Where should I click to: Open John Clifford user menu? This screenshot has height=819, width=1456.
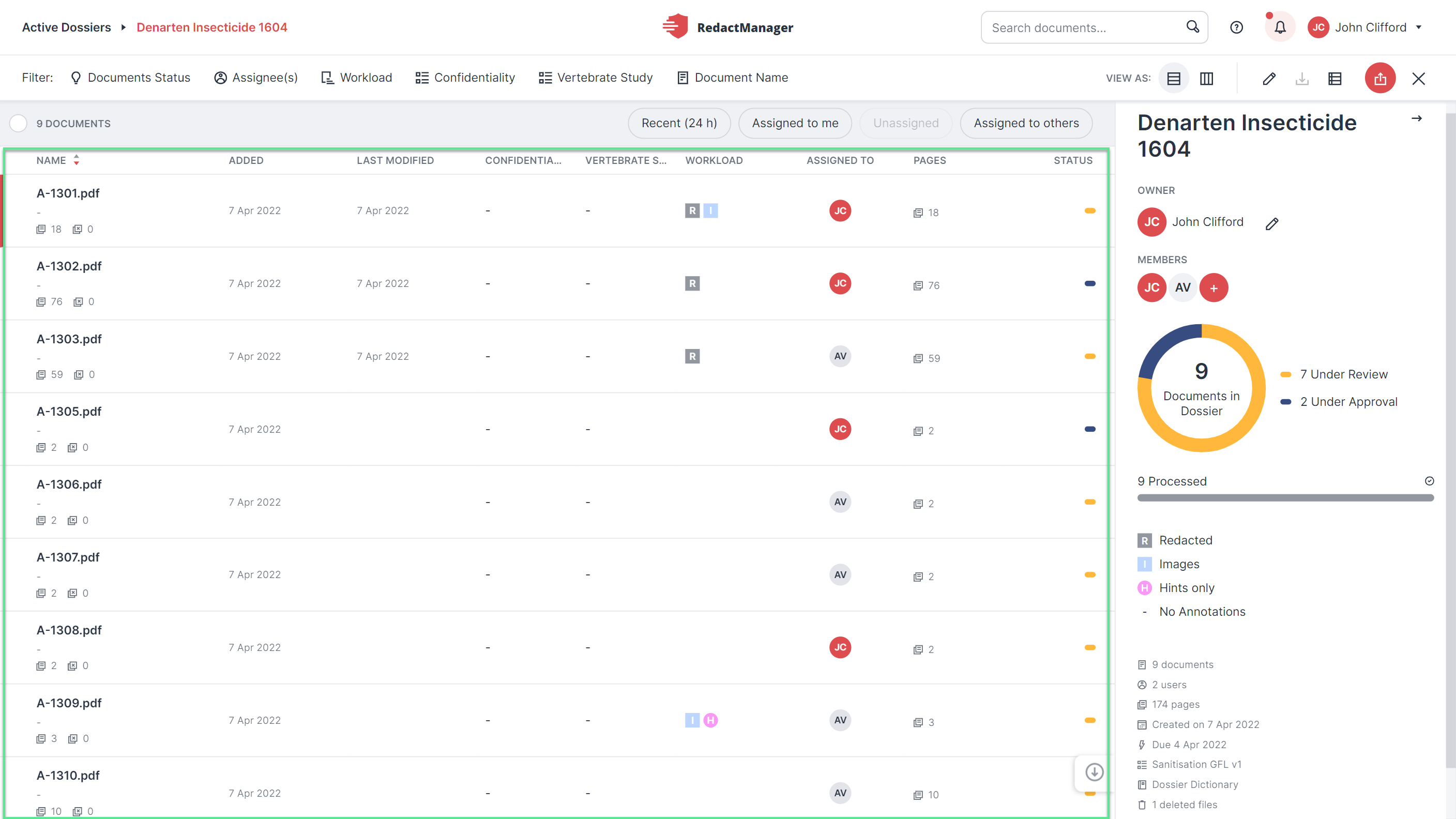click(x=1365, y=27)
